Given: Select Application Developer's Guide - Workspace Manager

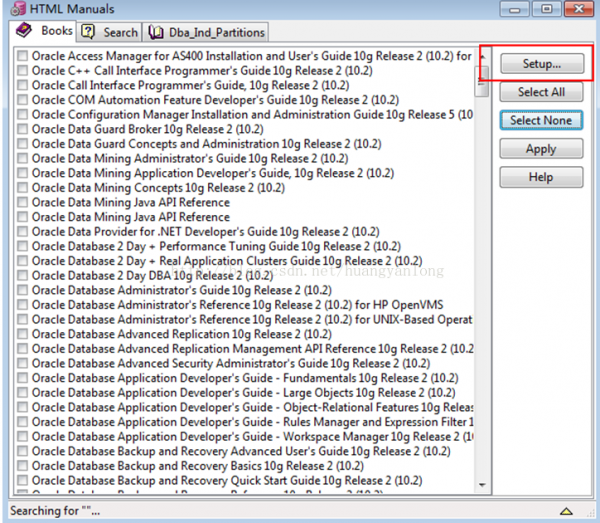Looking at the screenshot, I should pyautogui.click(x=253, y=436).
